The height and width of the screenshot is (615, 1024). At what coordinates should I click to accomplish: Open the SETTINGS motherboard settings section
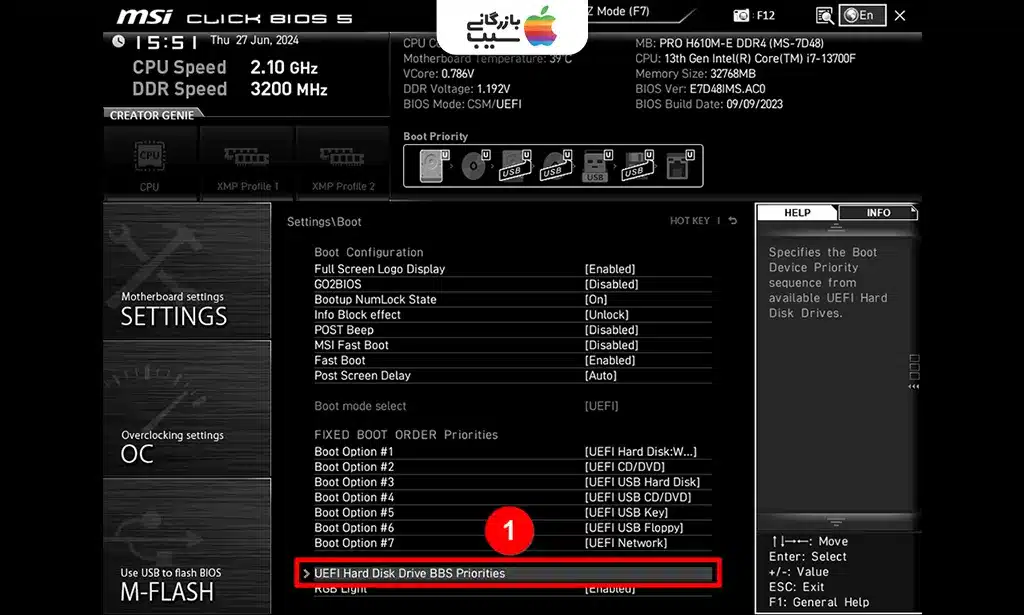pos(187,271)
